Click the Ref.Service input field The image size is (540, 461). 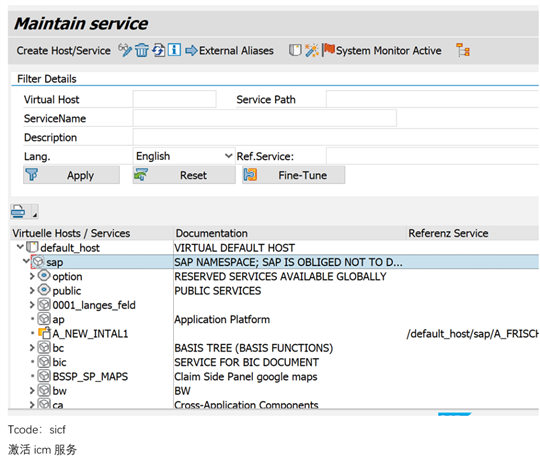[433, 156]
